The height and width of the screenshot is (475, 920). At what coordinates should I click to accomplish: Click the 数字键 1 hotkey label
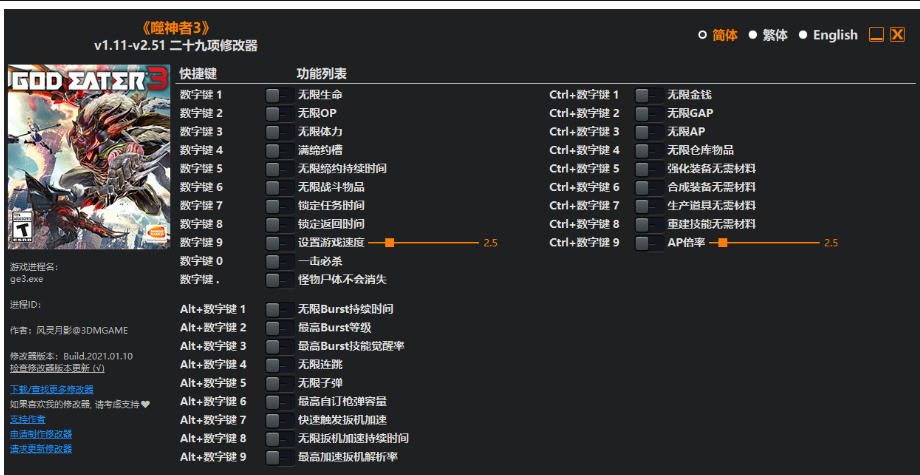point(201,94)
